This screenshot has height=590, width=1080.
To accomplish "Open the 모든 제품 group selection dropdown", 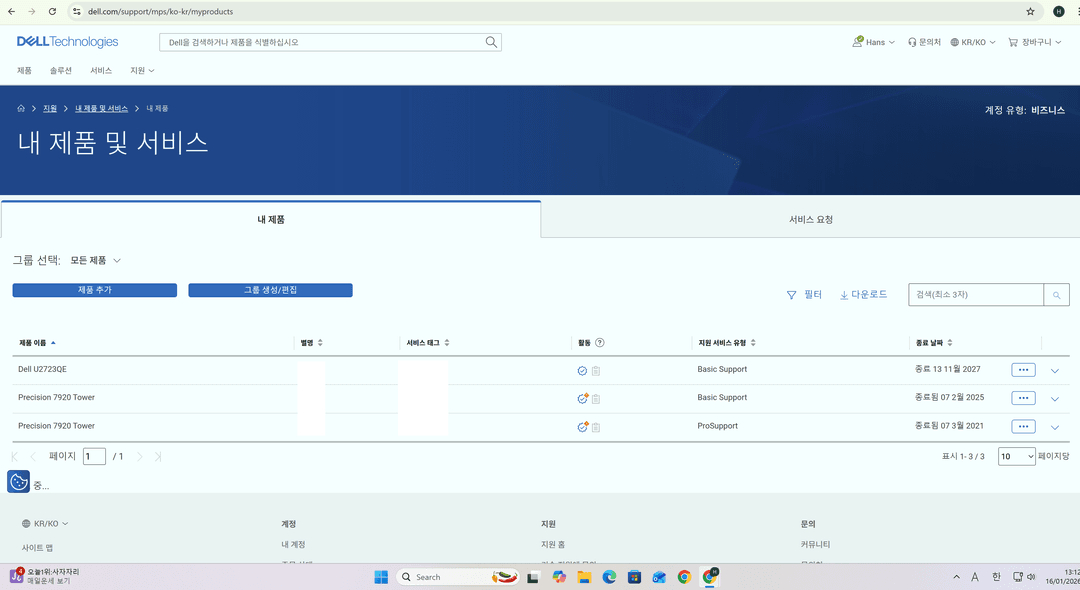I will [93, 259].
